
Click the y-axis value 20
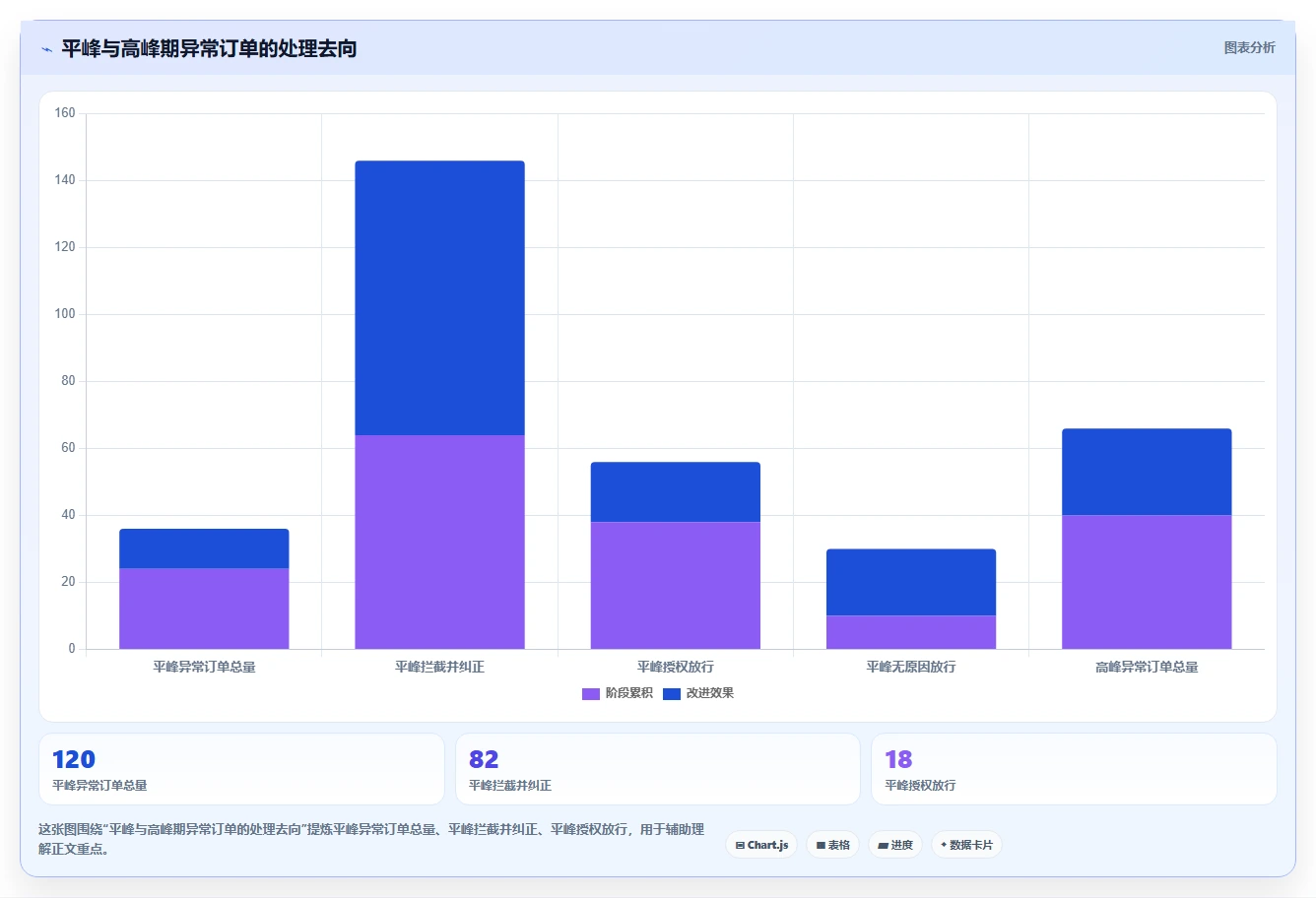(68, 582)
